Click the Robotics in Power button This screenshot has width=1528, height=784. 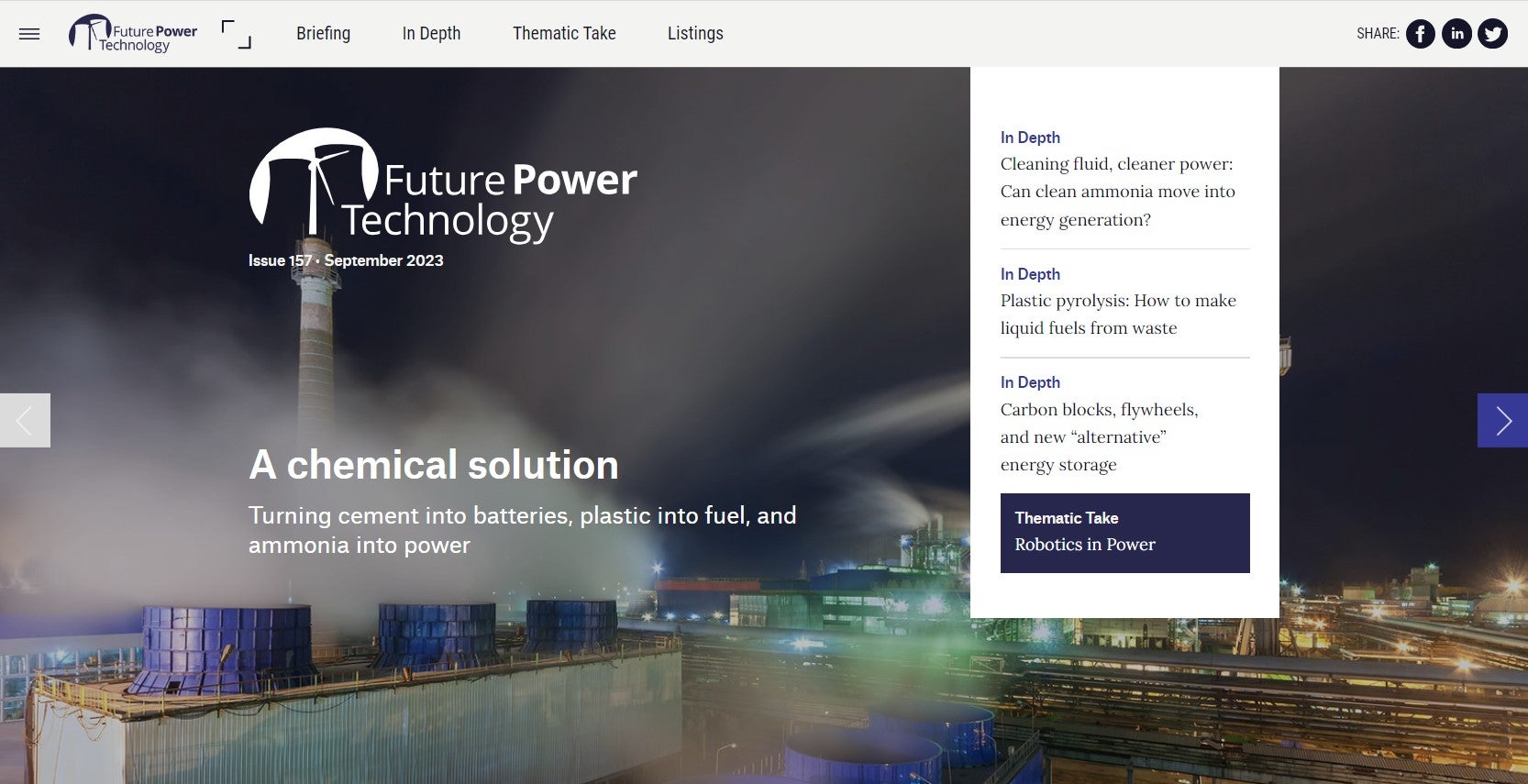click(1124, 533)
